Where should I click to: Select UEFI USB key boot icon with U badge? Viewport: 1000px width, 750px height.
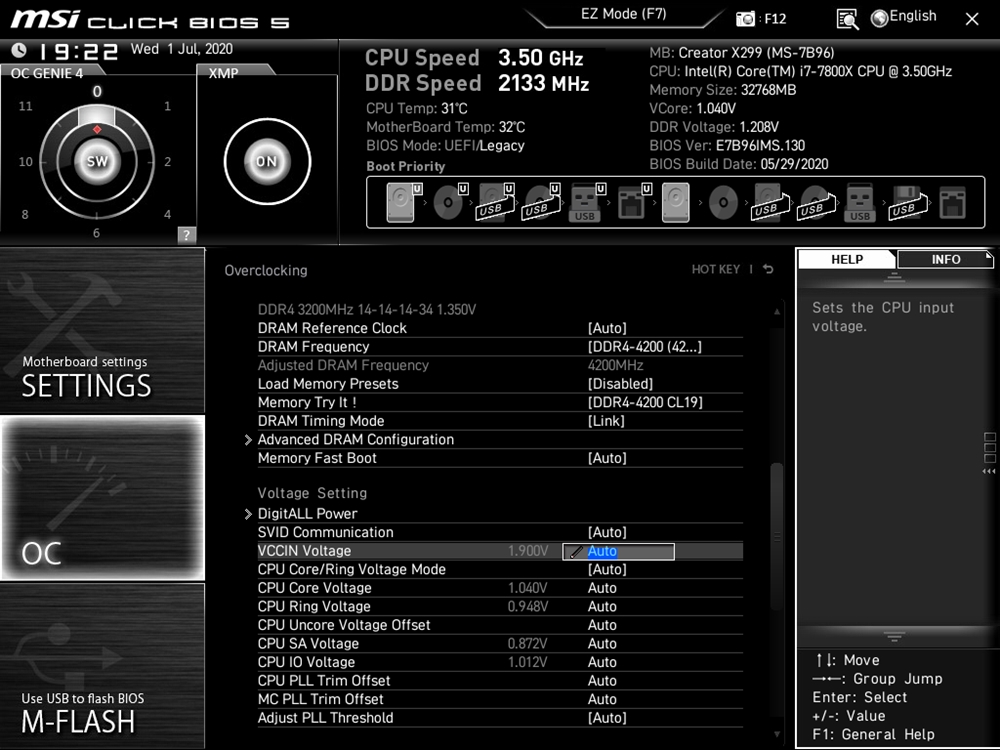(586, 203)
